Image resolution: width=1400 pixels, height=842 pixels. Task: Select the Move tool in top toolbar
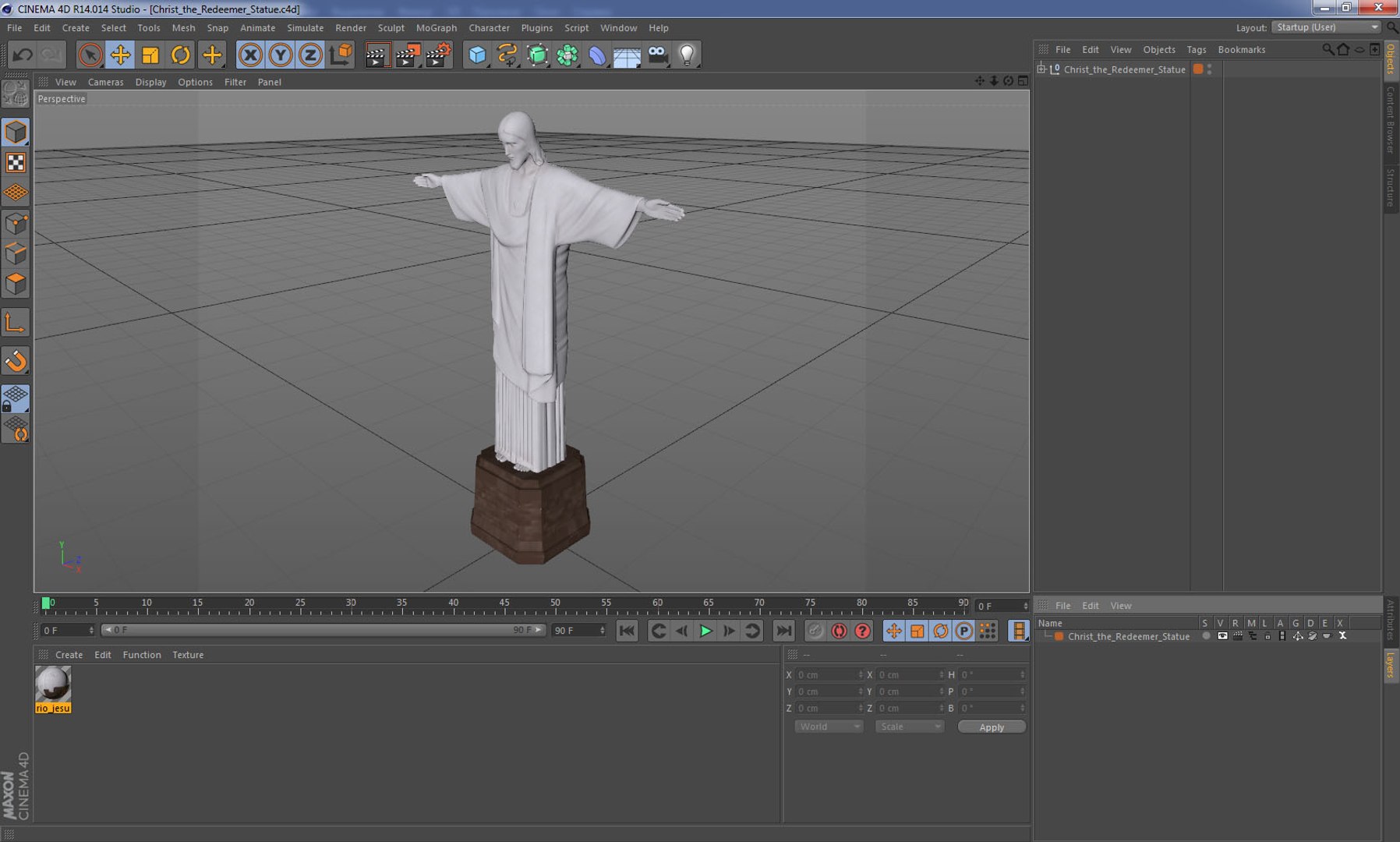120,55
